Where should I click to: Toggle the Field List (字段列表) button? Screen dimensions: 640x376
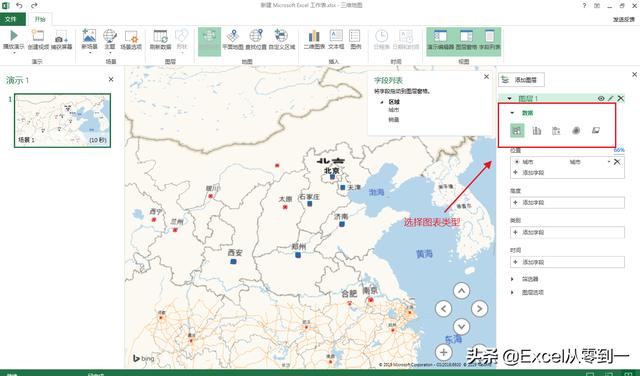coord(489,41)
